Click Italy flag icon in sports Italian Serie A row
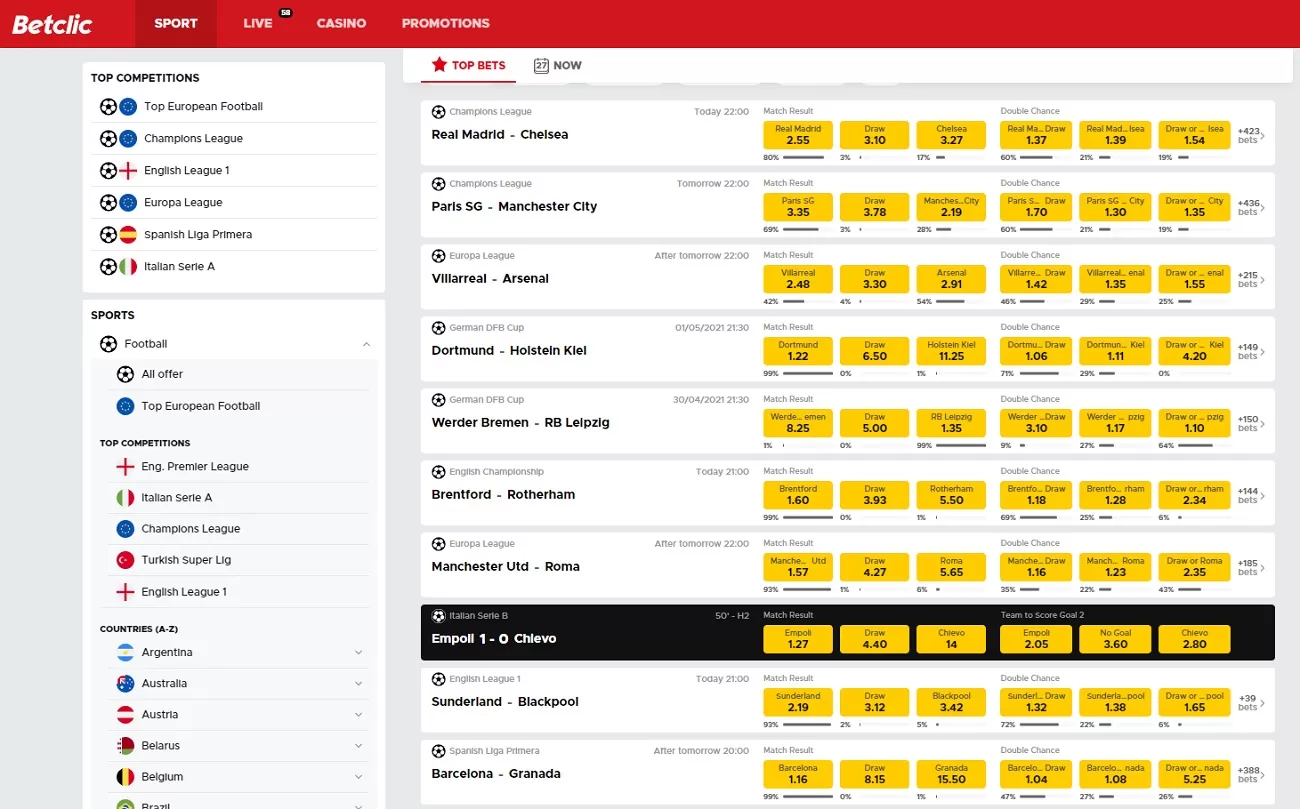This screenshot has height=809, width=1300. point(125,497)
